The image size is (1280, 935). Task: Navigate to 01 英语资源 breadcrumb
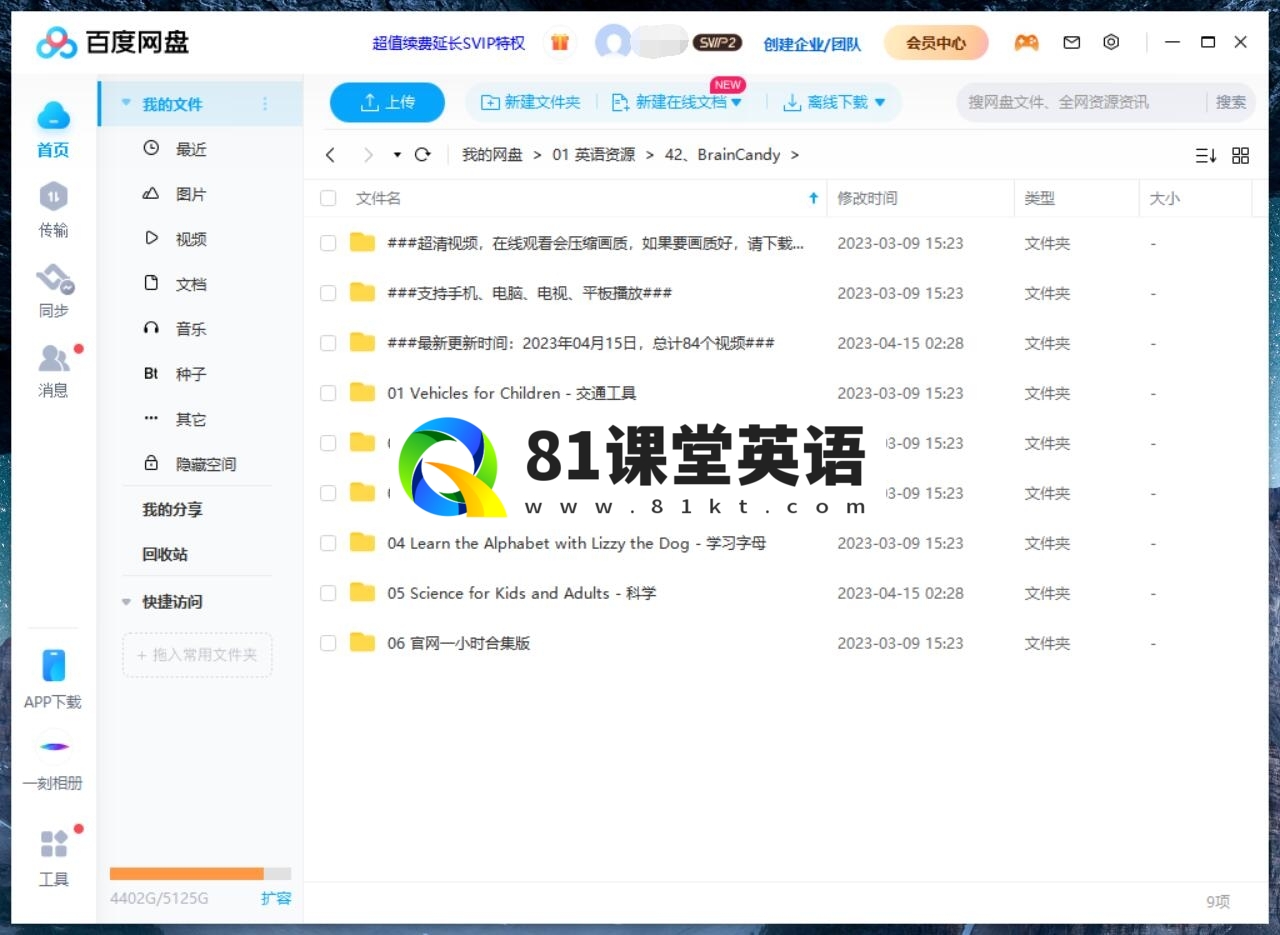(x=593, y=155)
